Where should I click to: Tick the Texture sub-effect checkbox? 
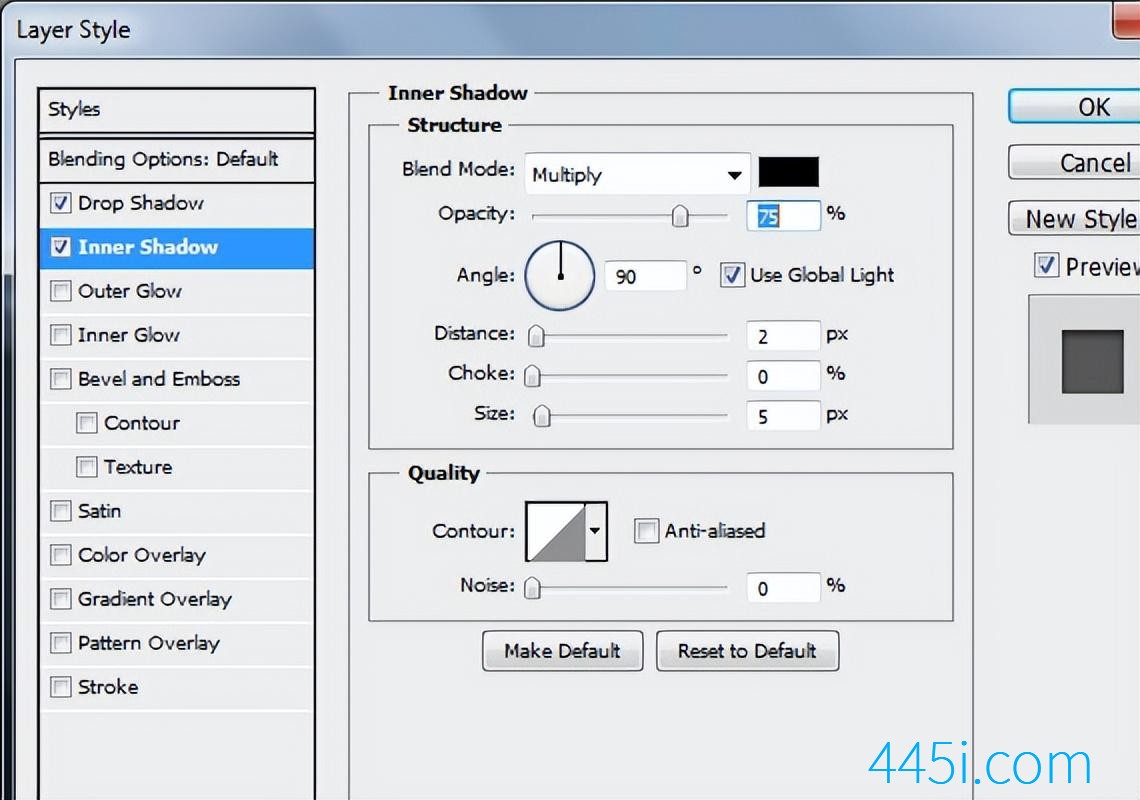87,467
